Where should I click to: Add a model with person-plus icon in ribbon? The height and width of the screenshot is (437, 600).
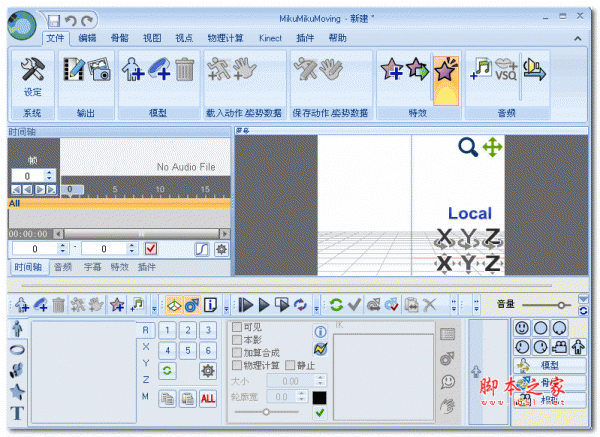coord(132,69)
